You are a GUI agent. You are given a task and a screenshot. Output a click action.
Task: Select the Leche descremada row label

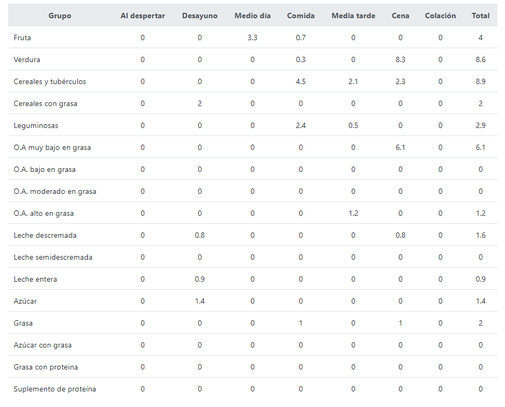click(x=45, y=235)
